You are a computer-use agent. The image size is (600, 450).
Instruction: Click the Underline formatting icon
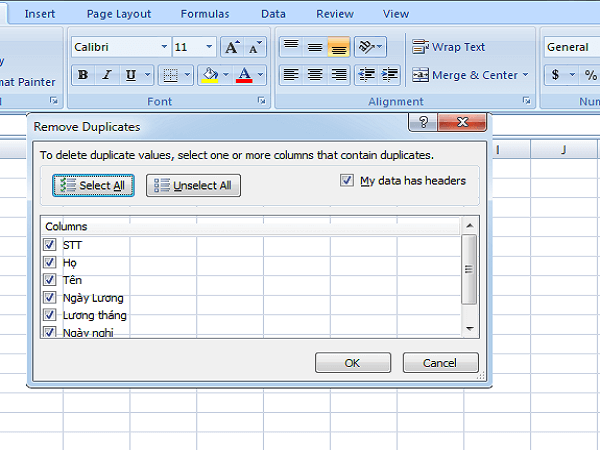point(131,75)
